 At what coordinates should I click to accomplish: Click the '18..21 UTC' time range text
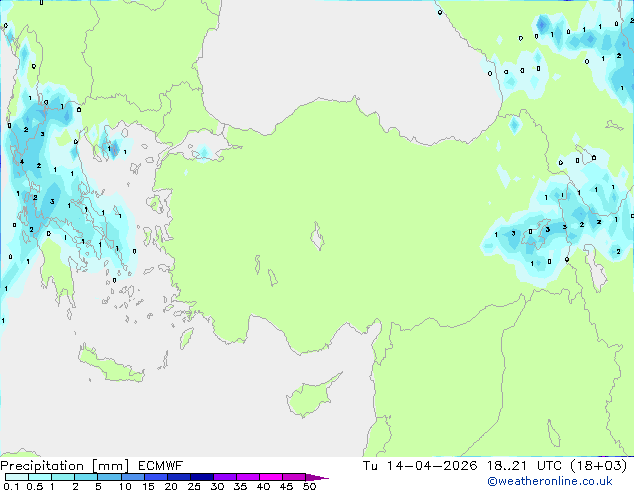point(524,466)
